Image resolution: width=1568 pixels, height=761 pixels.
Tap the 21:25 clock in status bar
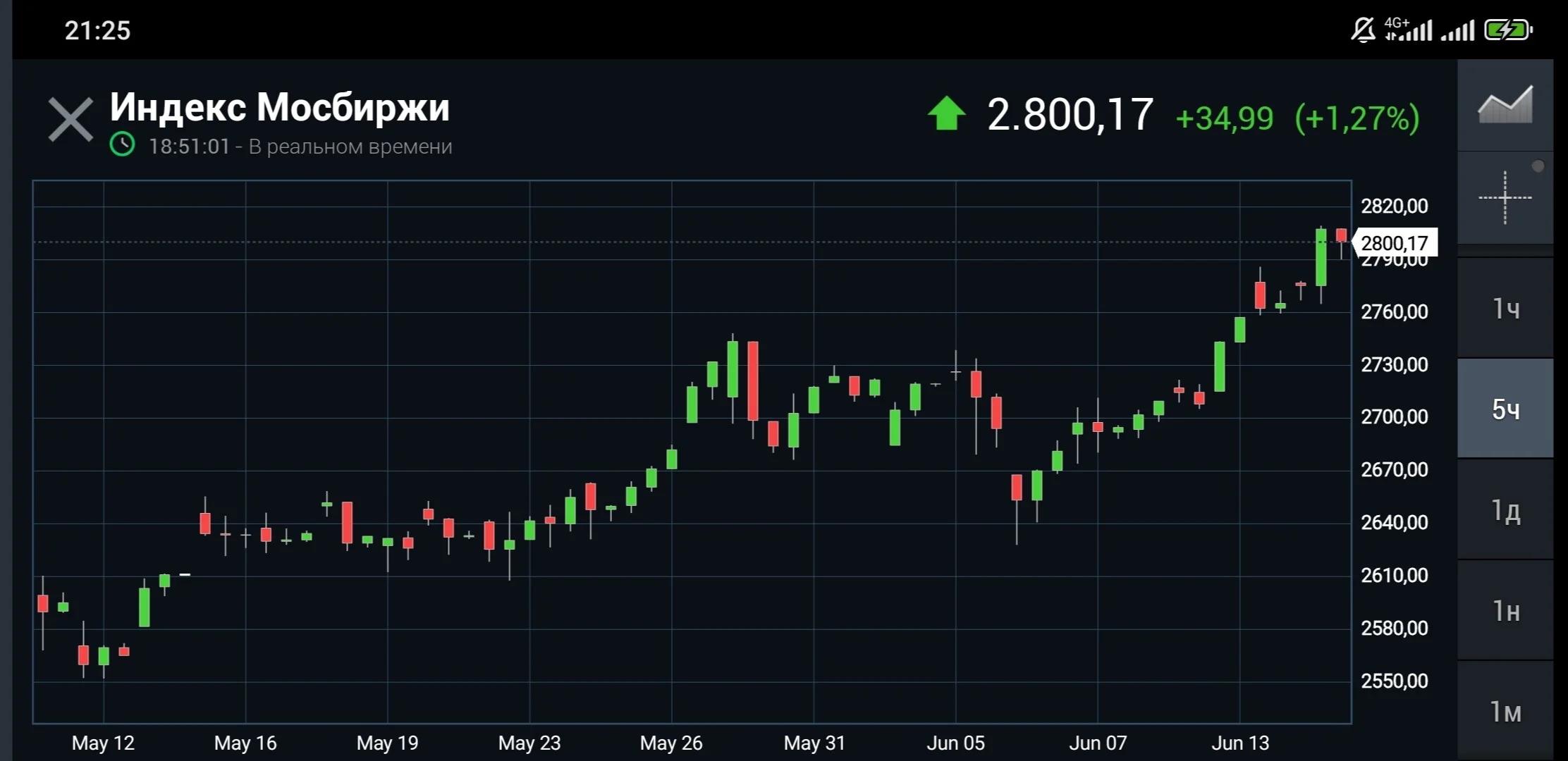[97, 30]
